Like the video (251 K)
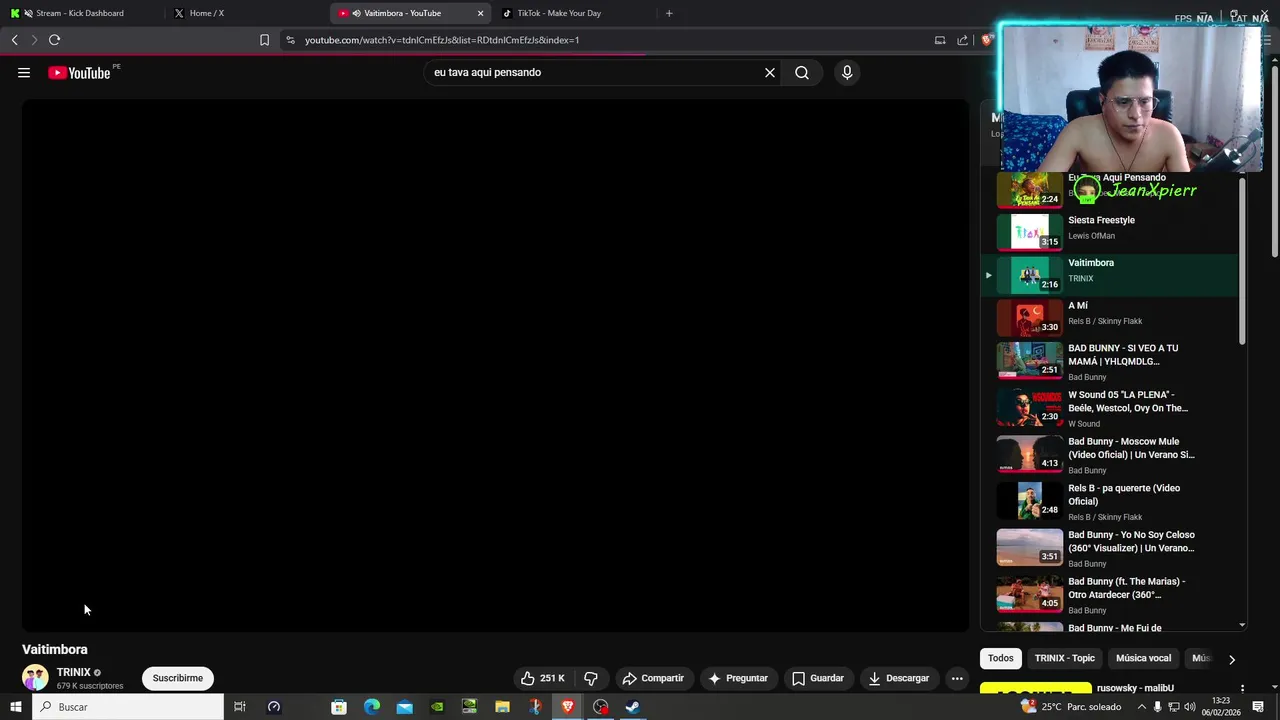Screen dimensions: 1280x720 coord(543,678)
